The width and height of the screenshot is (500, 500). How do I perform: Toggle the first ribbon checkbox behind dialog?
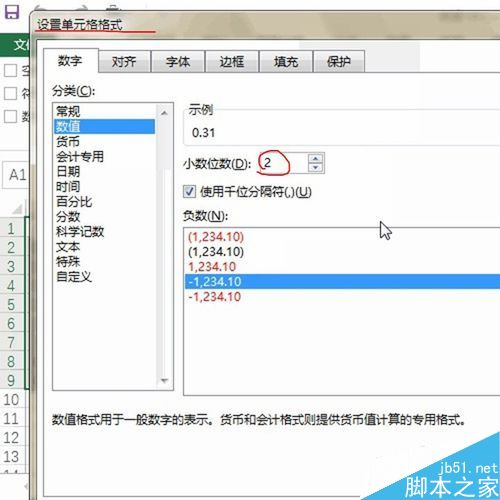click(10, 71)
